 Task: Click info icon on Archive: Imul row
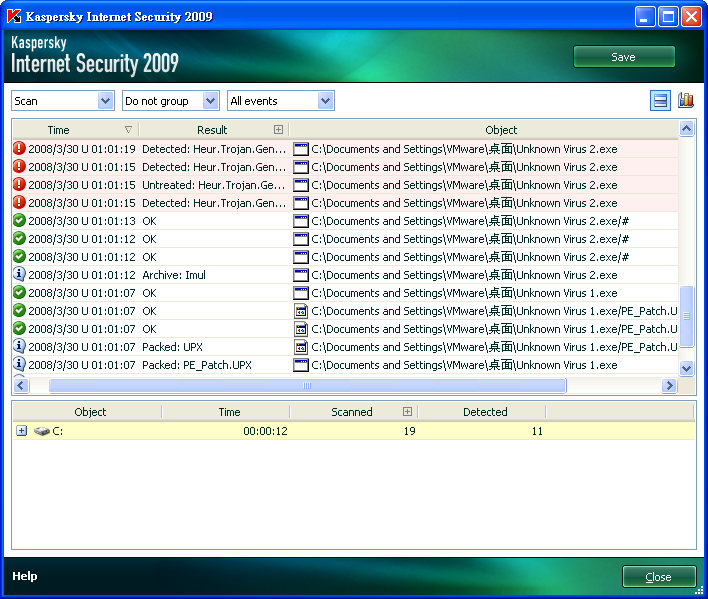coord(19,274)
